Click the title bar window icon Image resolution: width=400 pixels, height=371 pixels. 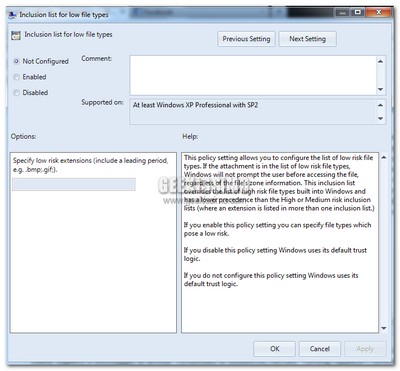12,15
